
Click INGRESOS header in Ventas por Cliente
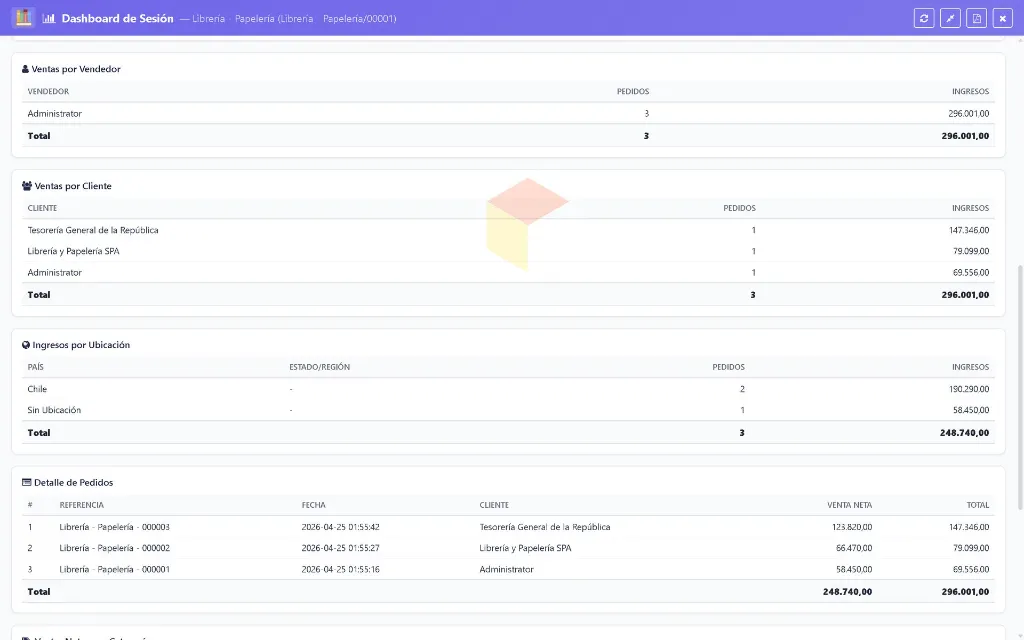coord(970,208)
